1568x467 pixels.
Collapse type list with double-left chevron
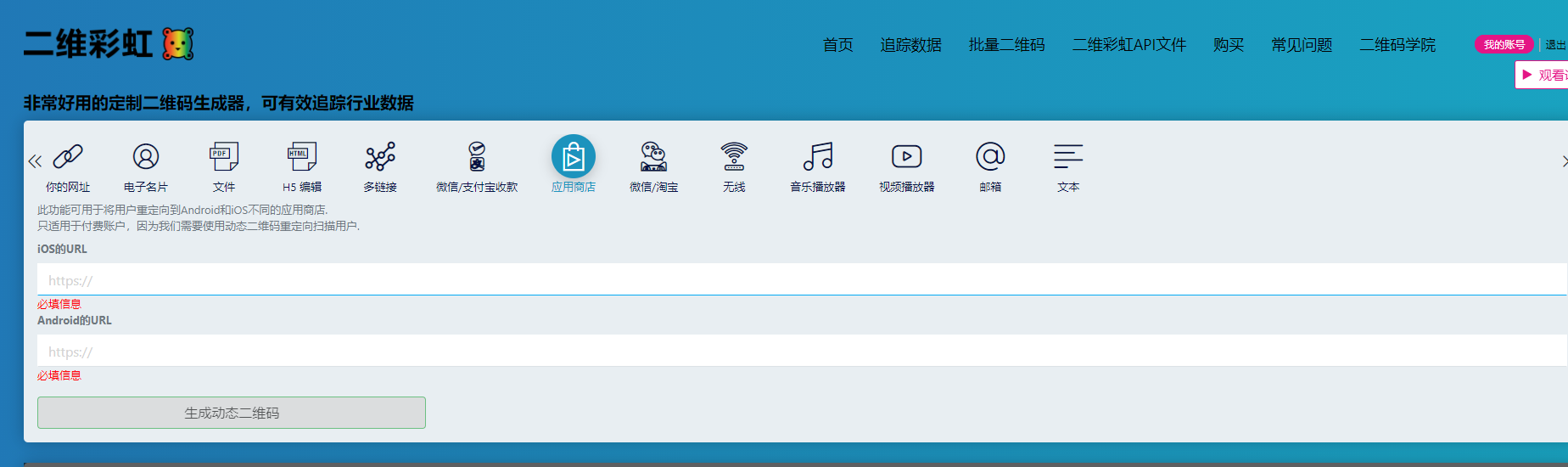pyautogui.click(x=35, y=161)
